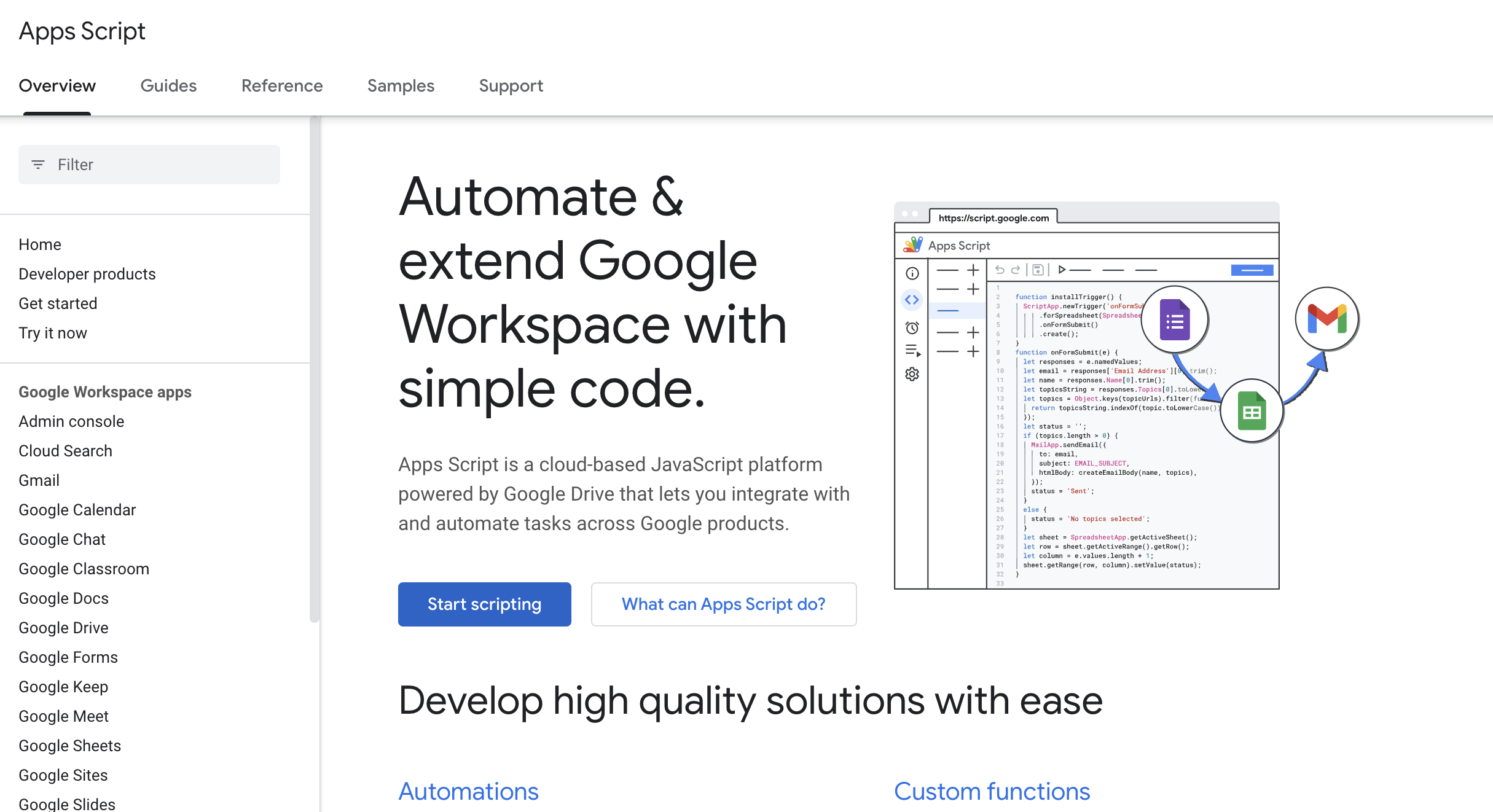Click What can Apps Script do? button

(723, 604)
